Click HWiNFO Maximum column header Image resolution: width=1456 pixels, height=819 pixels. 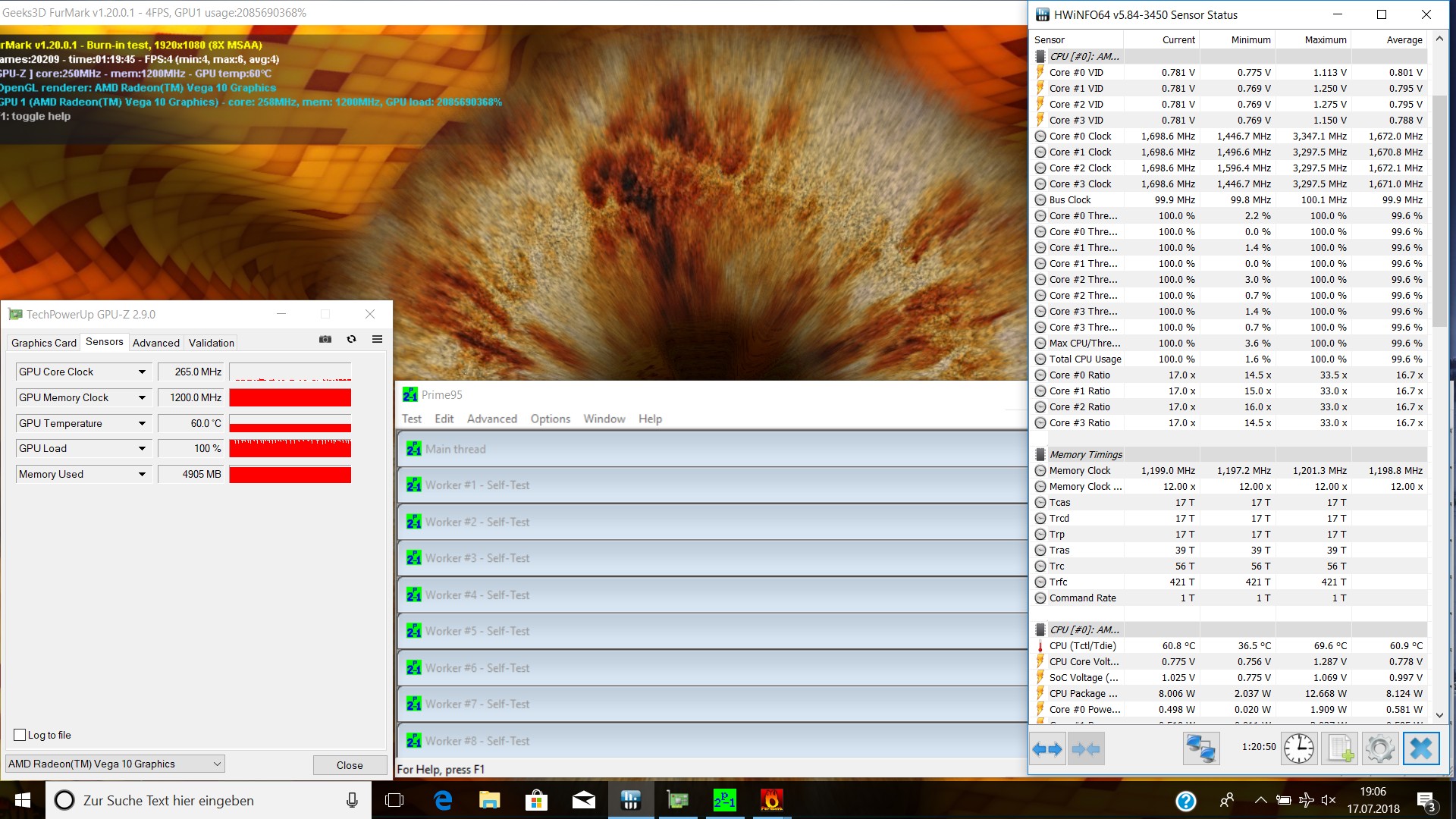tap(1313, 39)
